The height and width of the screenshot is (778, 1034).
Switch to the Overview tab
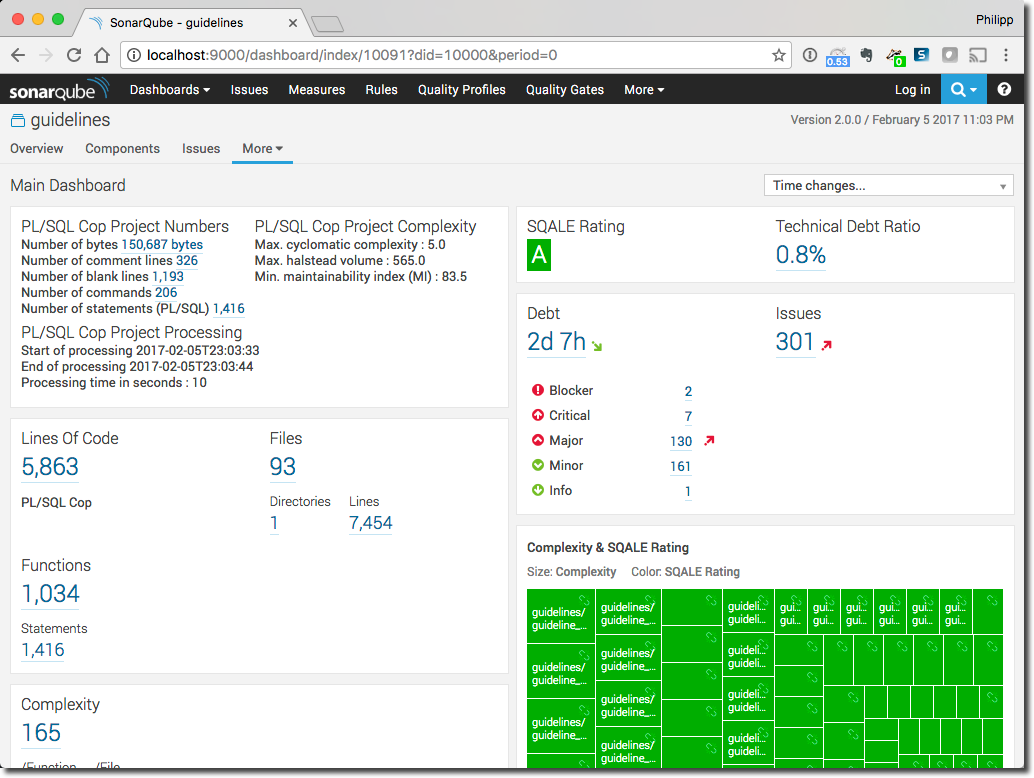pos(36,149)
